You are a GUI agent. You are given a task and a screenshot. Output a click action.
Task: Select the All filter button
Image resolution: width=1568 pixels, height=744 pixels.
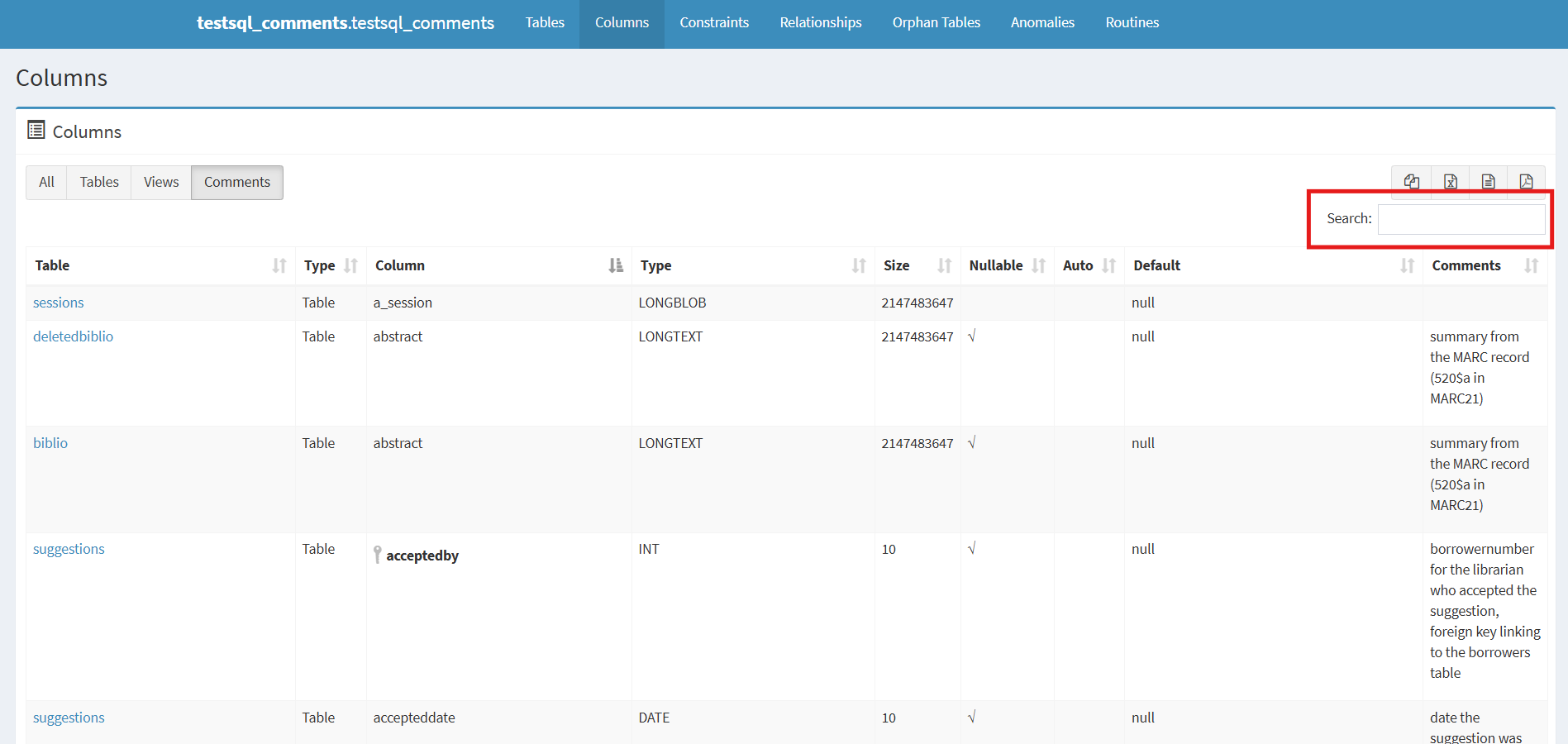(46, 183)
